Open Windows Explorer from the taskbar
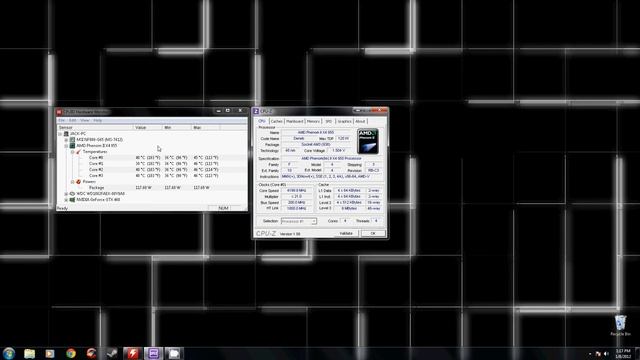Viewport: 640px width, 360px height. [29, 353]
